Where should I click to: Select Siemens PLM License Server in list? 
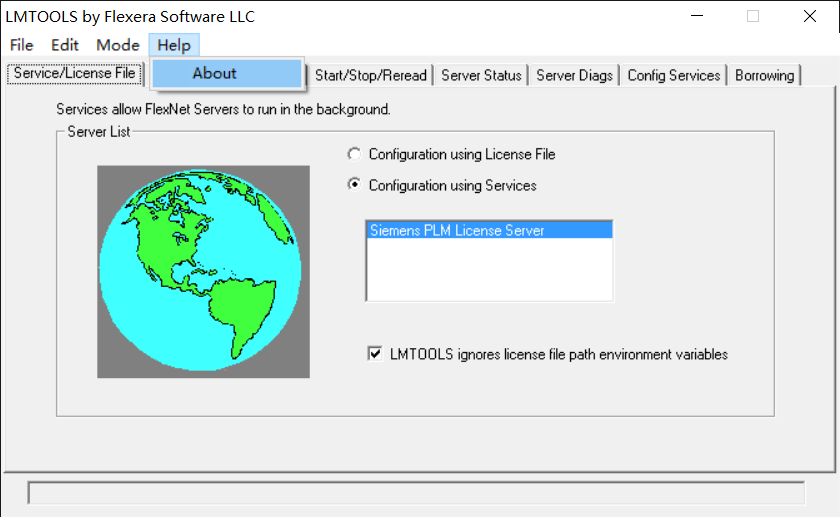(488, 230)
